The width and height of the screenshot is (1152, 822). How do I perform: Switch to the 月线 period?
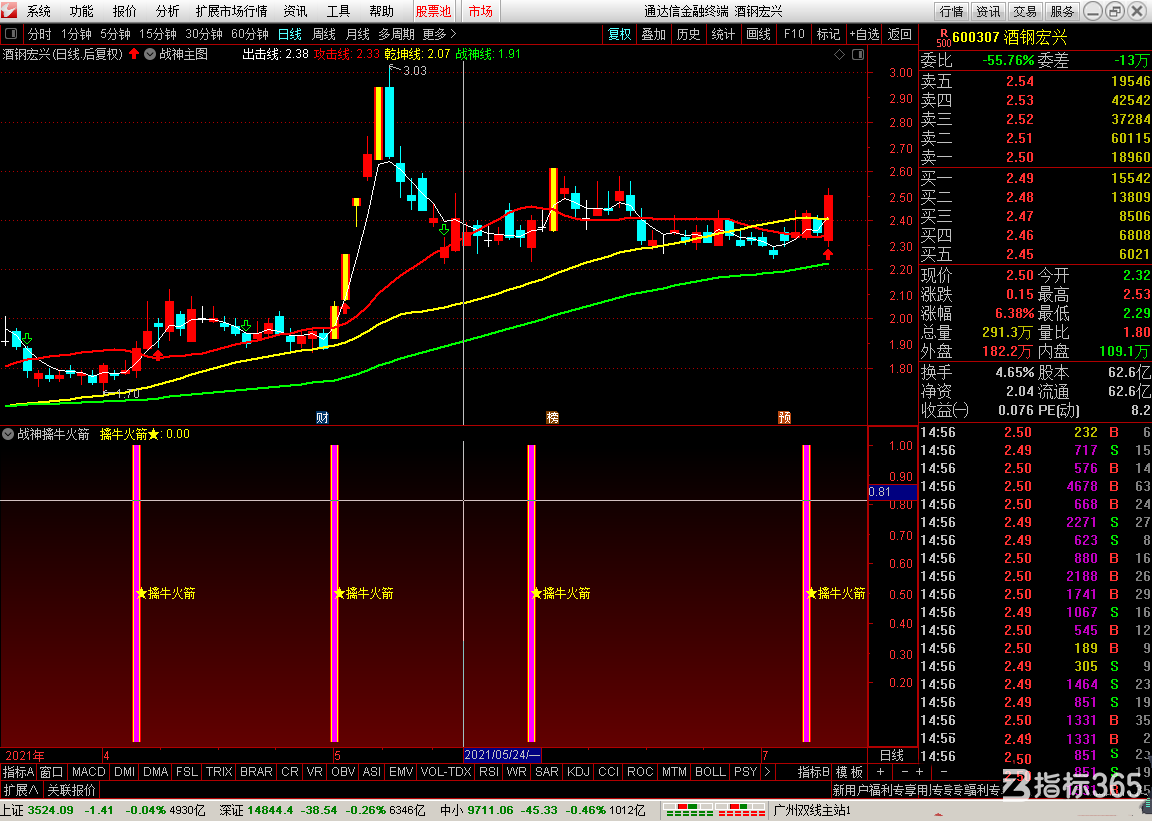(x=358, y=35)
